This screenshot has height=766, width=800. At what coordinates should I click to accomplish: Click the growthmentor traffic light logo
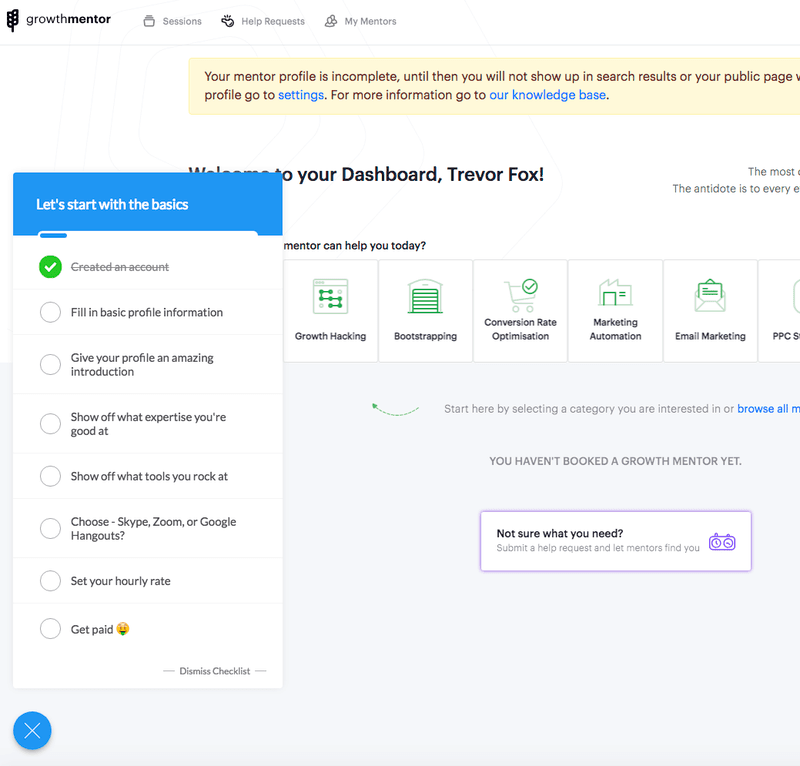coord(13,19)
